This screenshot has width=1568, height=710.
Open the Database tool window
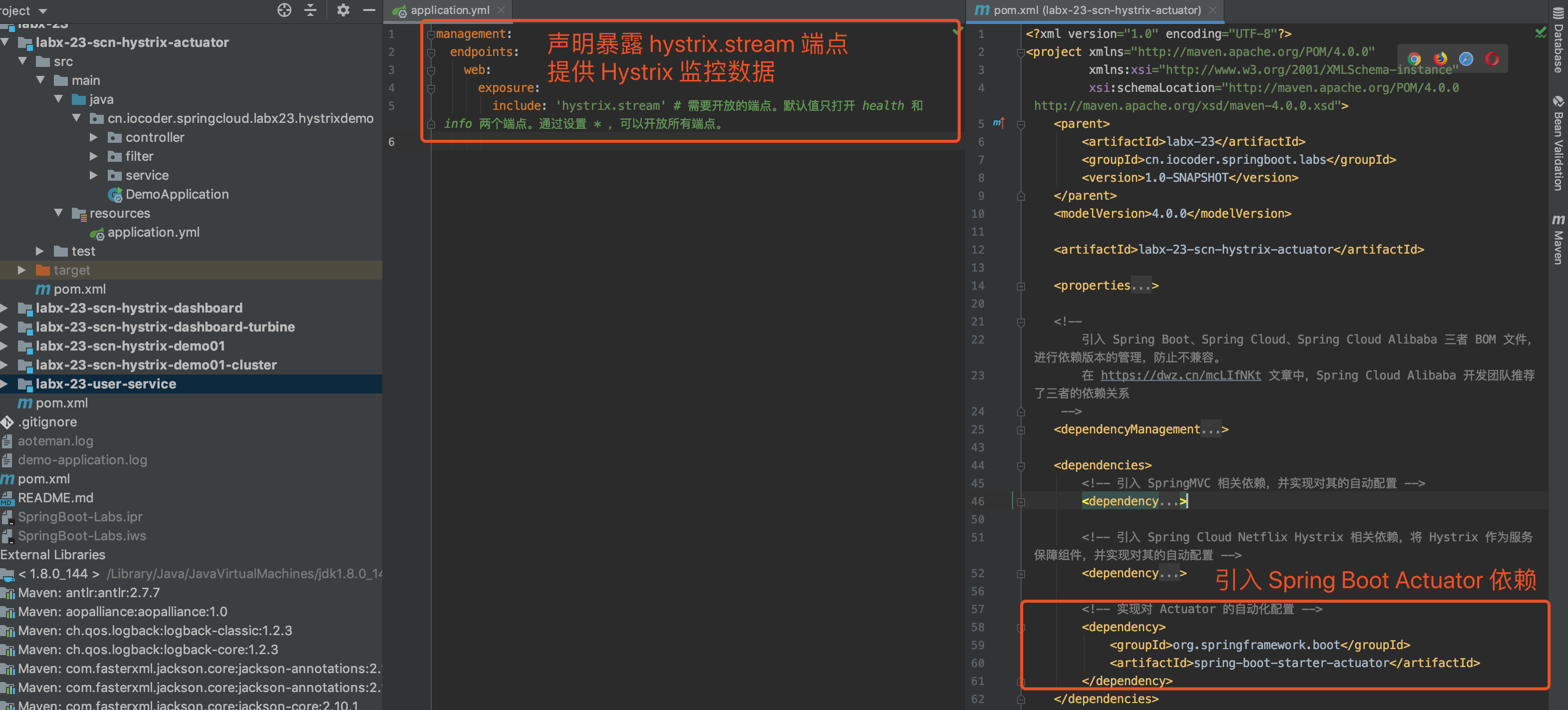(1558, 40)
